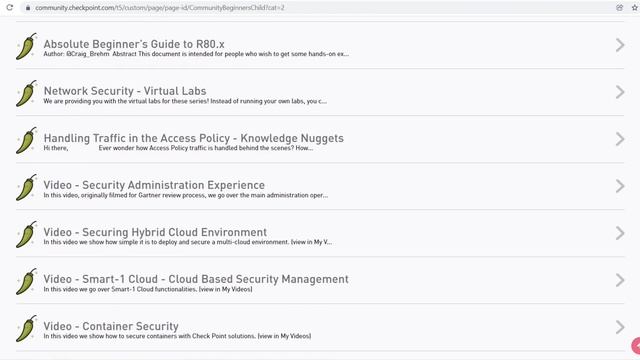The height and width of the screenshot is (360, 640).
Task: Click the icon left of bookmark star
Action: point(620,7)
